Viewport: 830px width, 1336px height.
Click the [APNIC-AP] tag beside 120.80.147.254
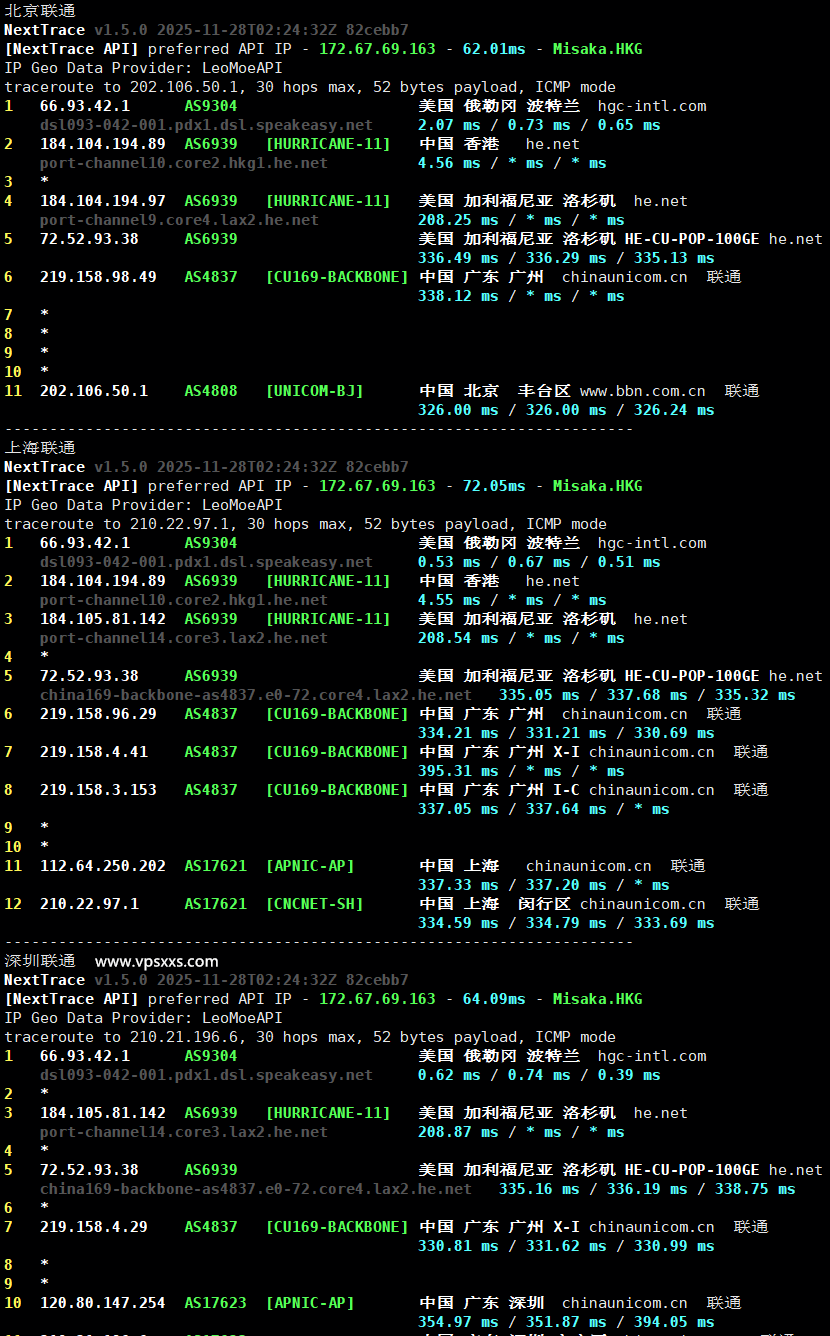[x=310, y=1302]
